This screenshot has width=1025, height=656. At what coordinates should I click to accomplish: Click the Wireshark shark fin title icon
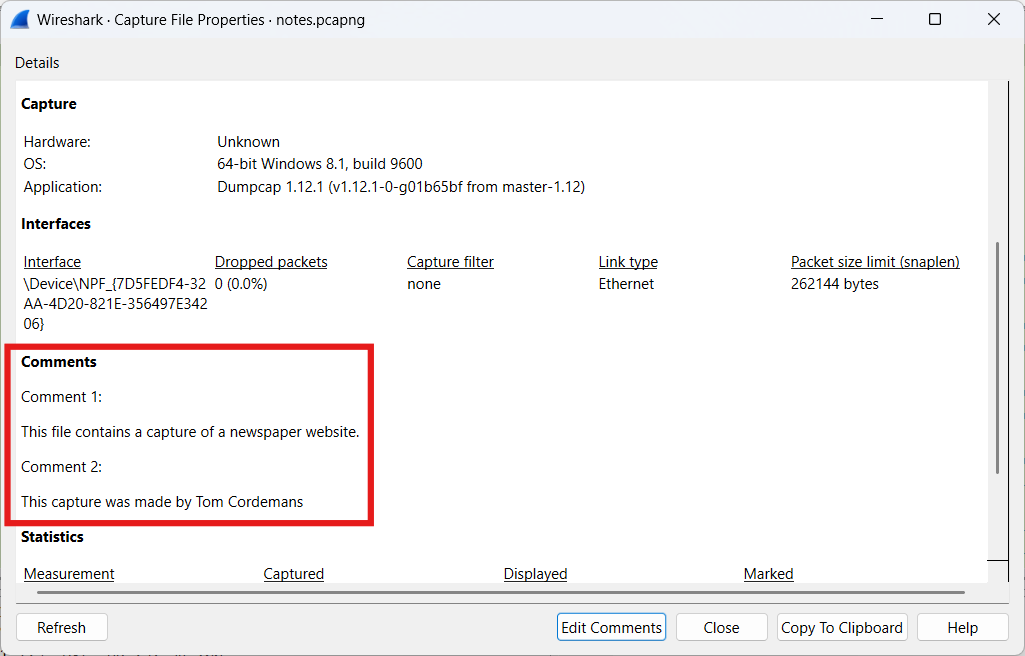coord(19,19)
